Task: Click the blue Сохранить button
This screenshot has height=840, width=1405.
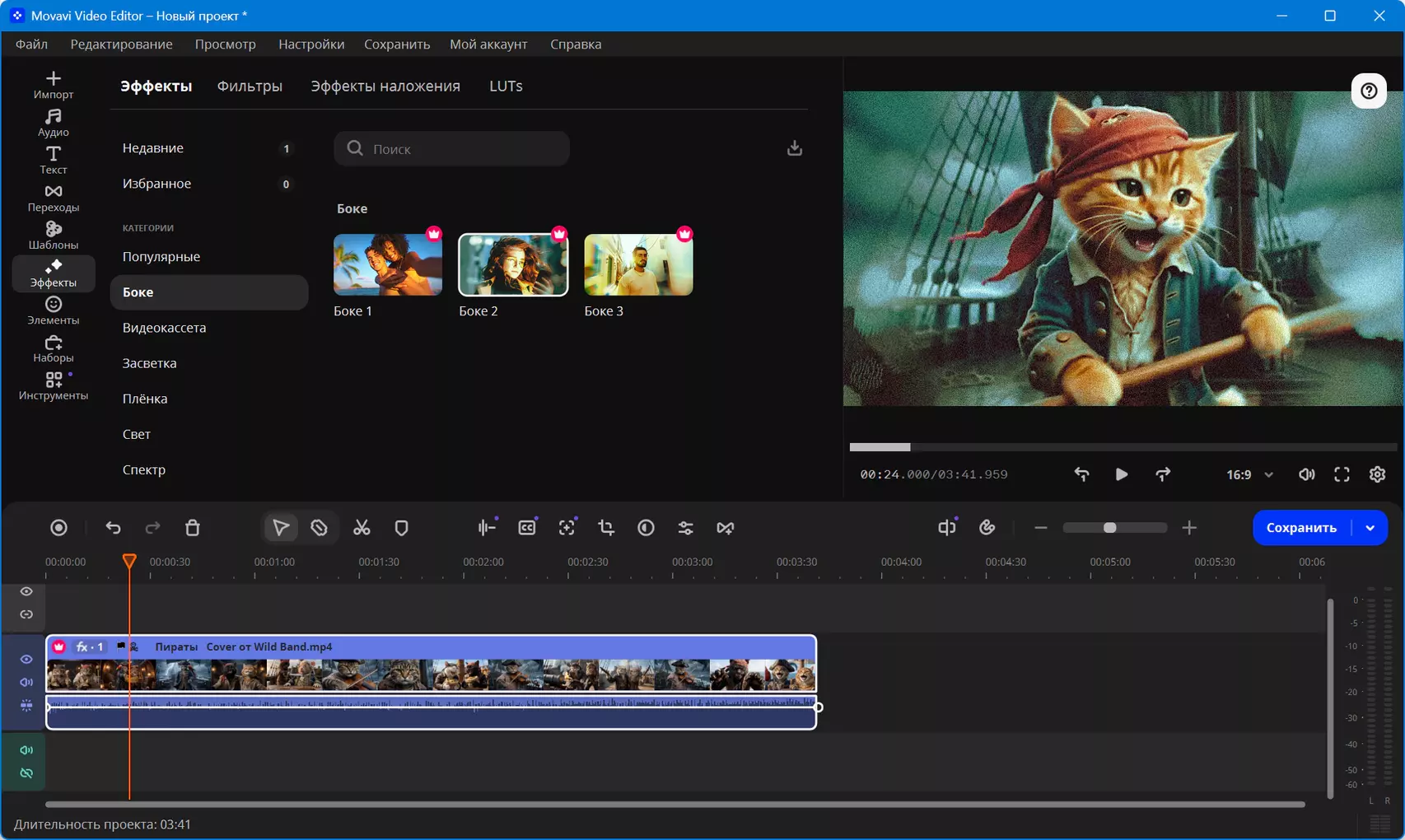Action: click(1301, 528)
